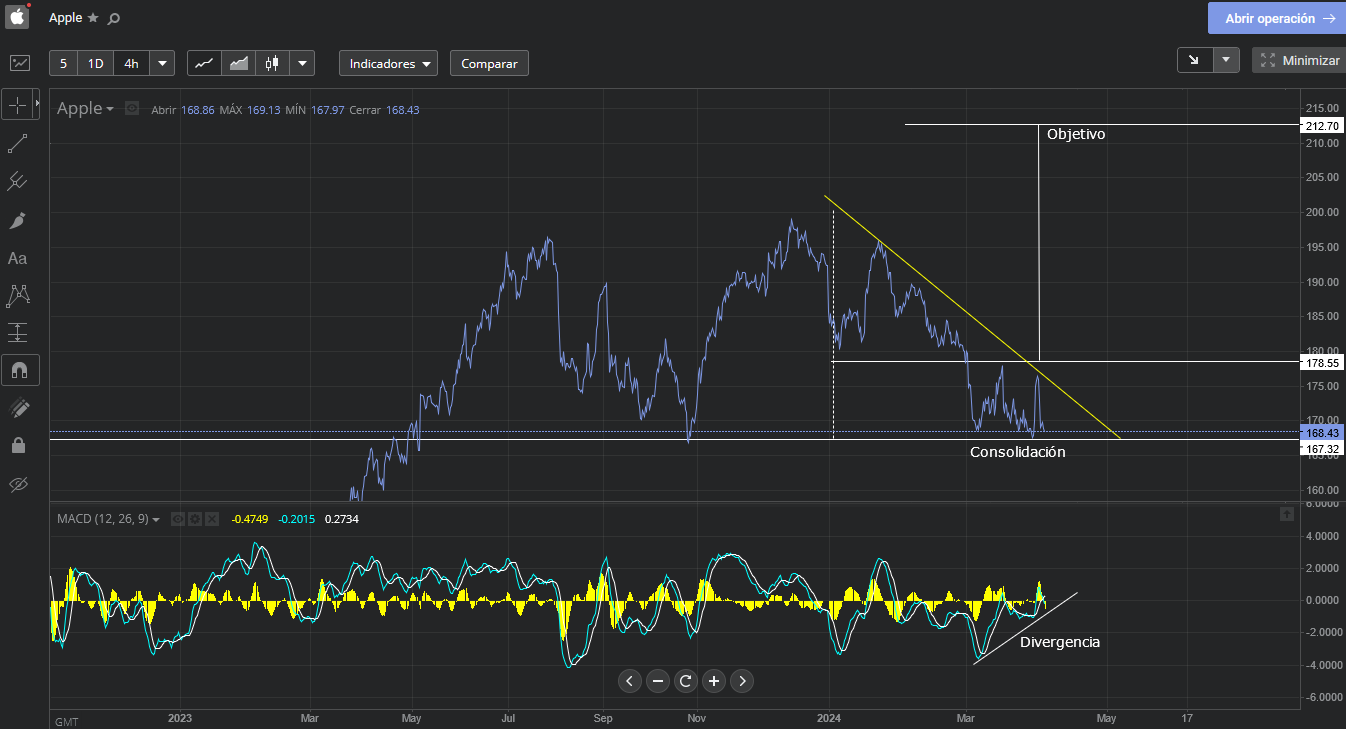
Task: Click the MACD signal value -0.2015
Action: pos(296,519)
